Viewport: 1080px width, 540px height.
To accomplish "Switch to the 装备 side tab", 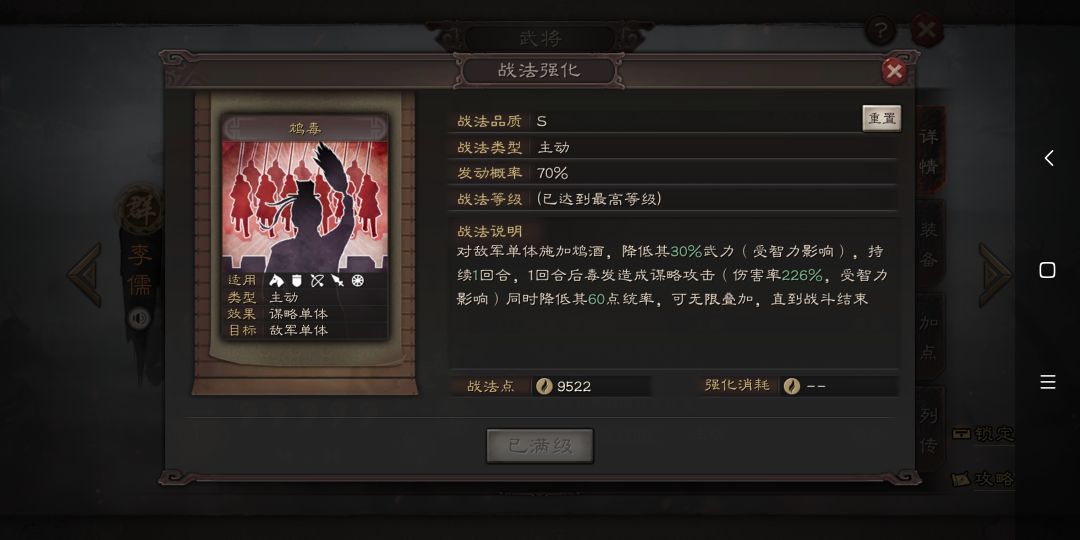I will [x=929, y=243].
